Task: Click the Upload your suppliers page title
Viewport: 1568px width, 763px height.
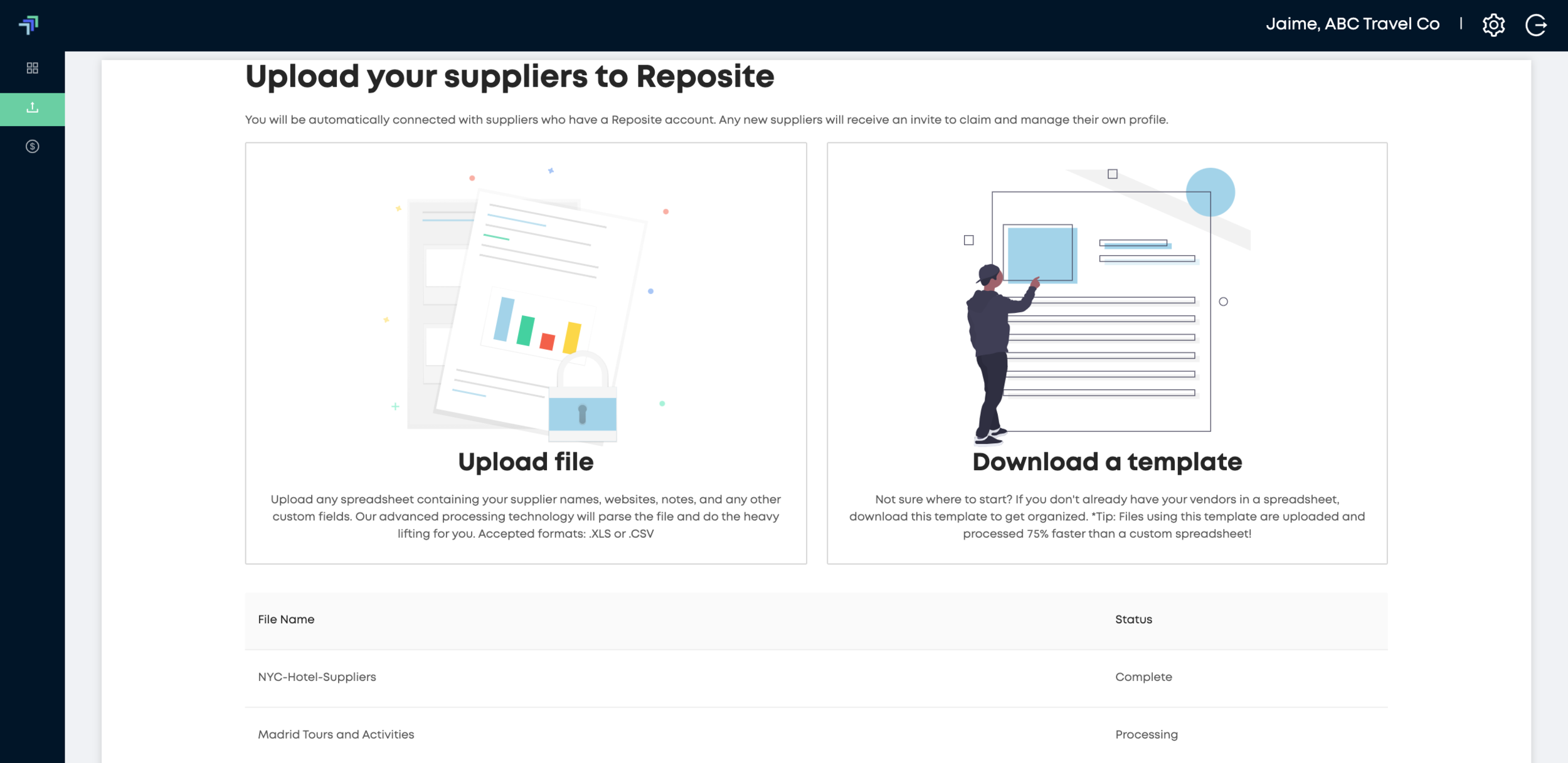Action: click(509, 77)
